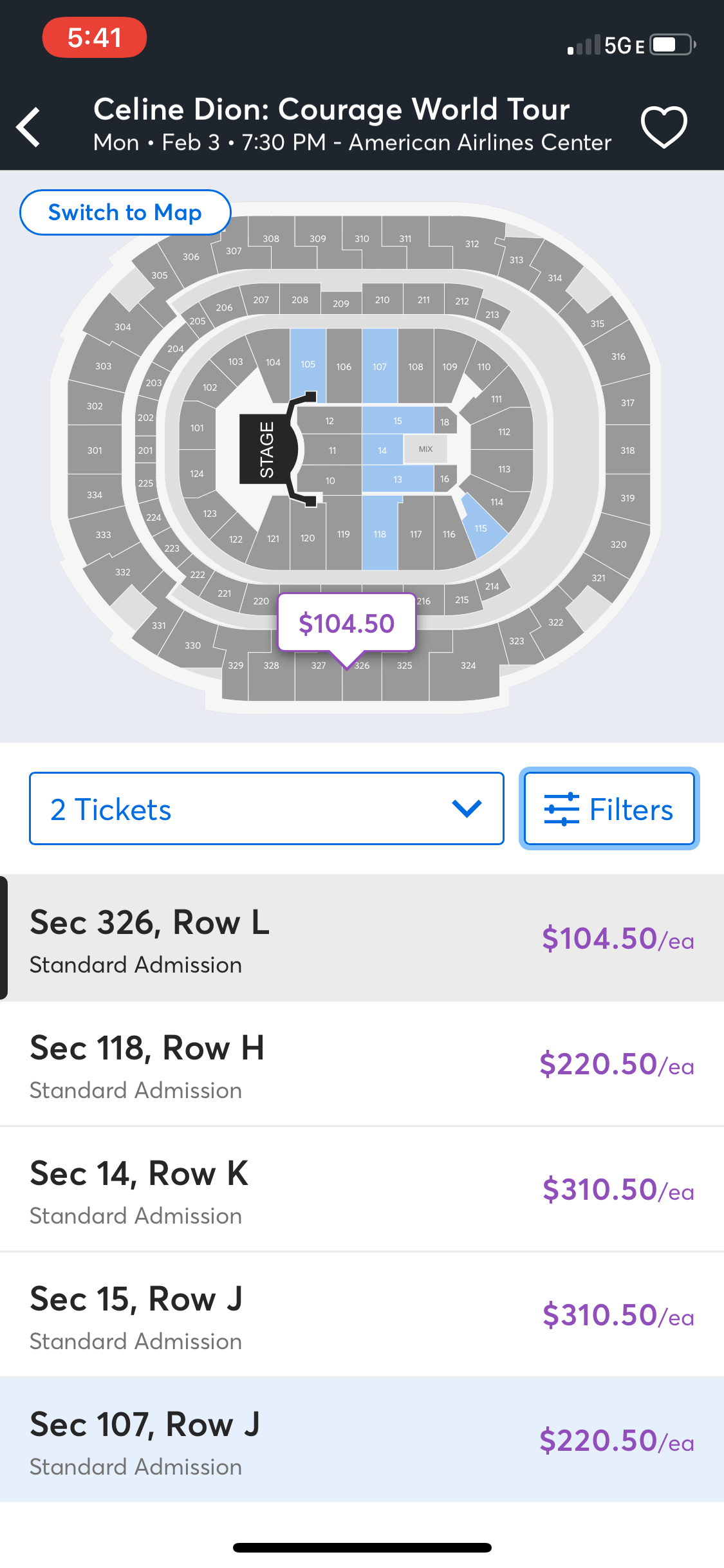
Task: Tap floor section 13 on map
Action: click(x=398, y=480)
